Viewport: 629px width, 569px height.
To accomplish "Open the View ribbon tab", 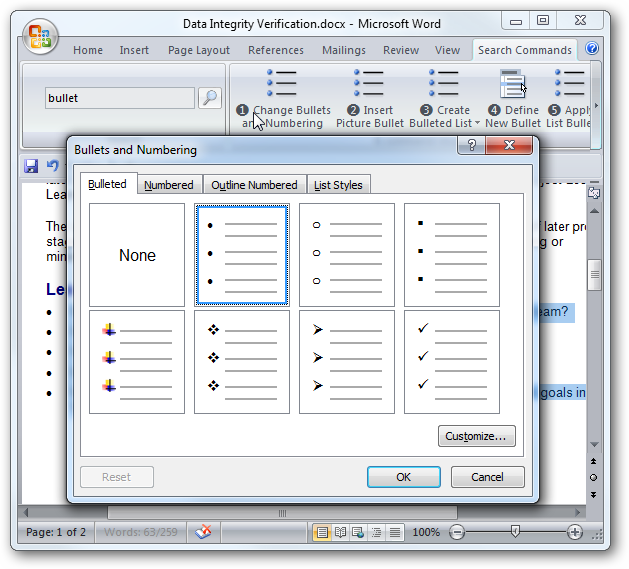I will (447, 50).
